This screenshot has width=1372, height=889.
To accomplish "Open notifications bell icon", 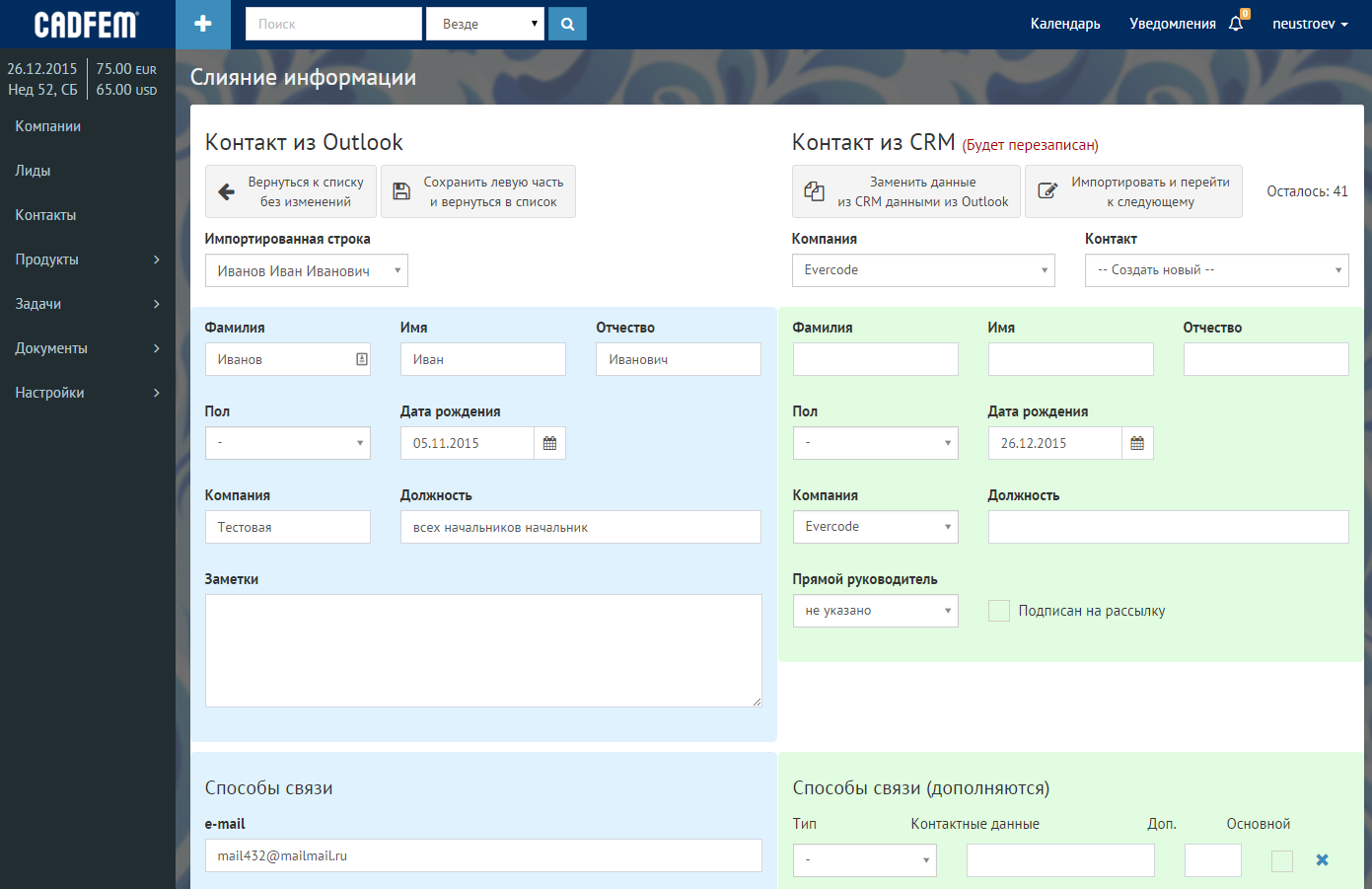I will (x=1236, y=24).
